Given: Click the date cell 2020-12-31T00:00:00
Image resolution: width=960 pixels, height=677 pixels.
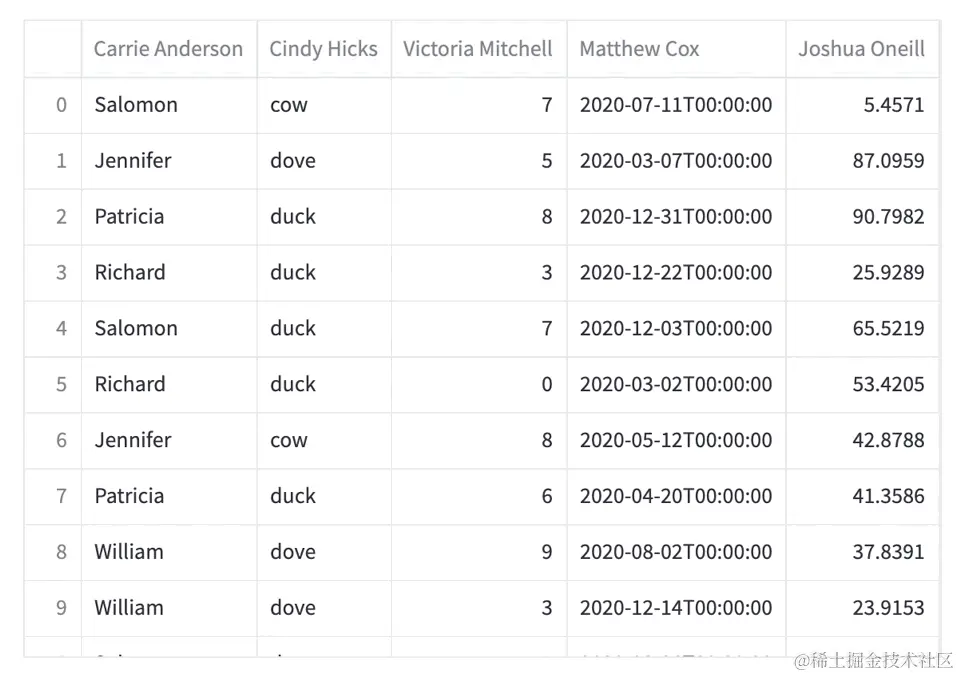Looking at the screenshot, I should 676,217.
